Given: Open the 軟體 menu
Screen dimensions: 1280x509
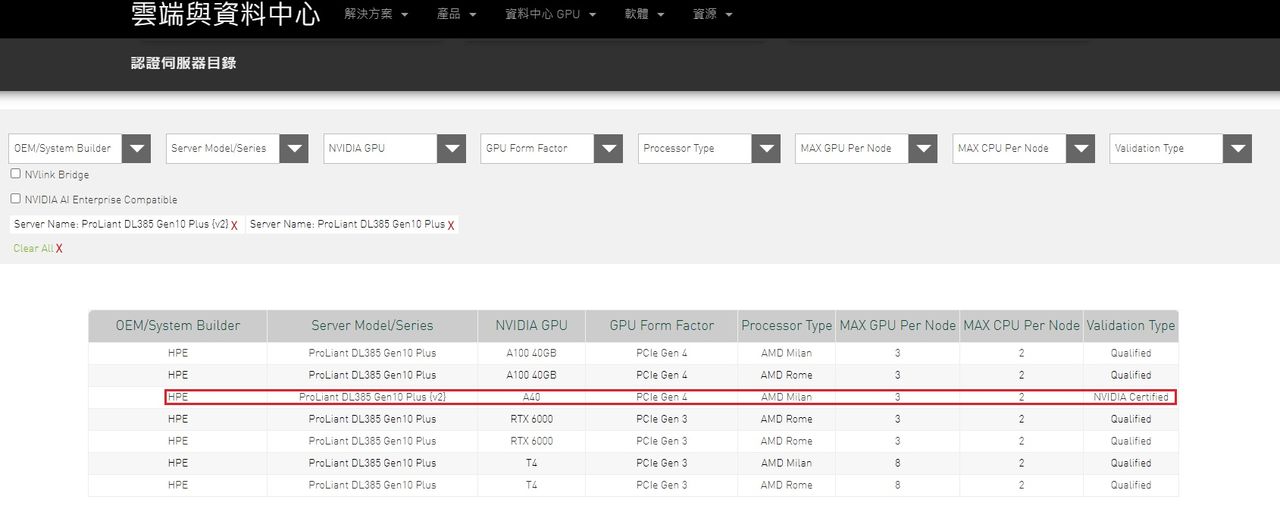Looking at the screenshot, I should tap(644, 15).
